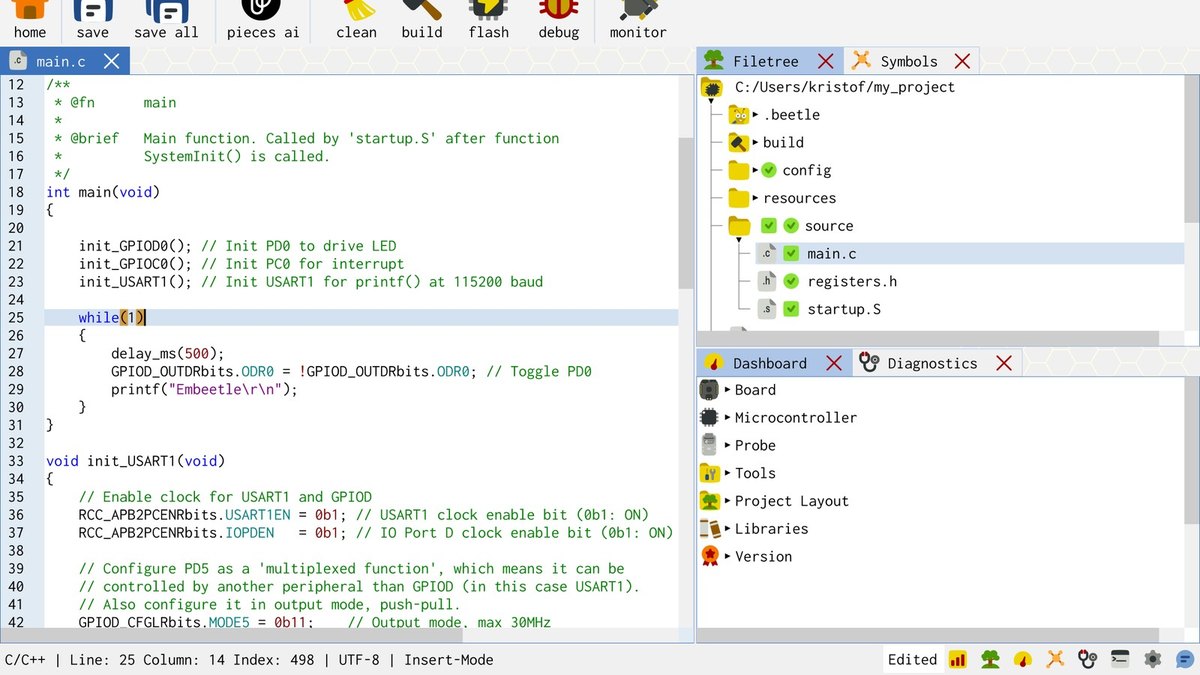Expand the config folder arrow
The image size is (1200, 675).
pyautogui.click(x=755, y=170)
